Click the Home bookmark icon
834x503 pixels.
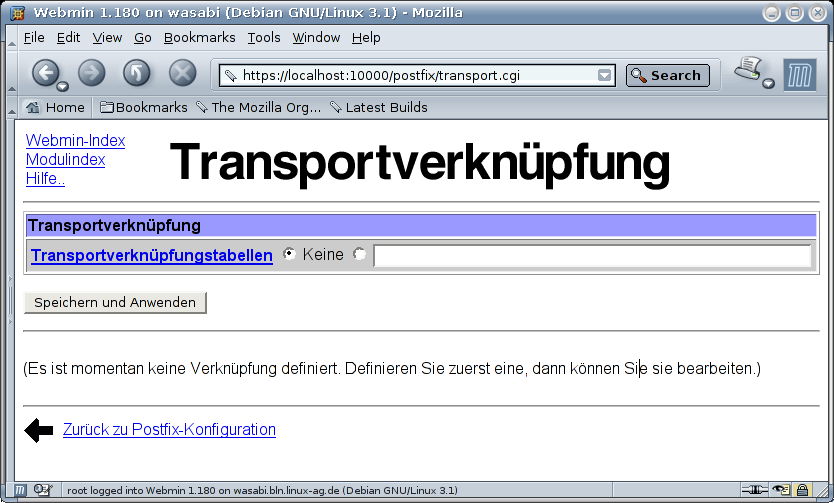(33, 107)
